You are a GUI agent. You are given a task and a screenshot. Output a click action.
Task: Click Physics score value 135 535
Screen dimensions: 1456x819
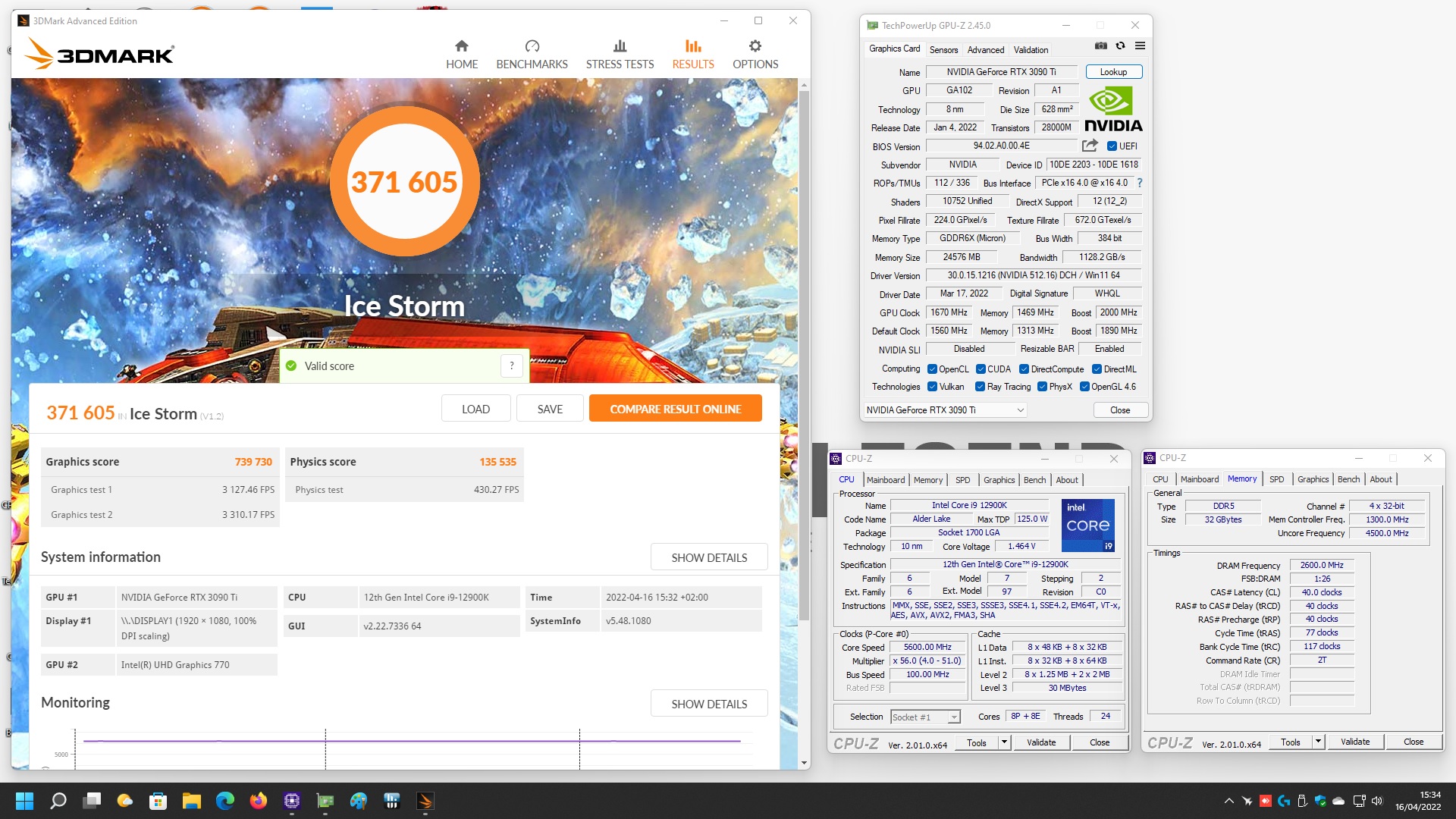(x=497, y=462)
